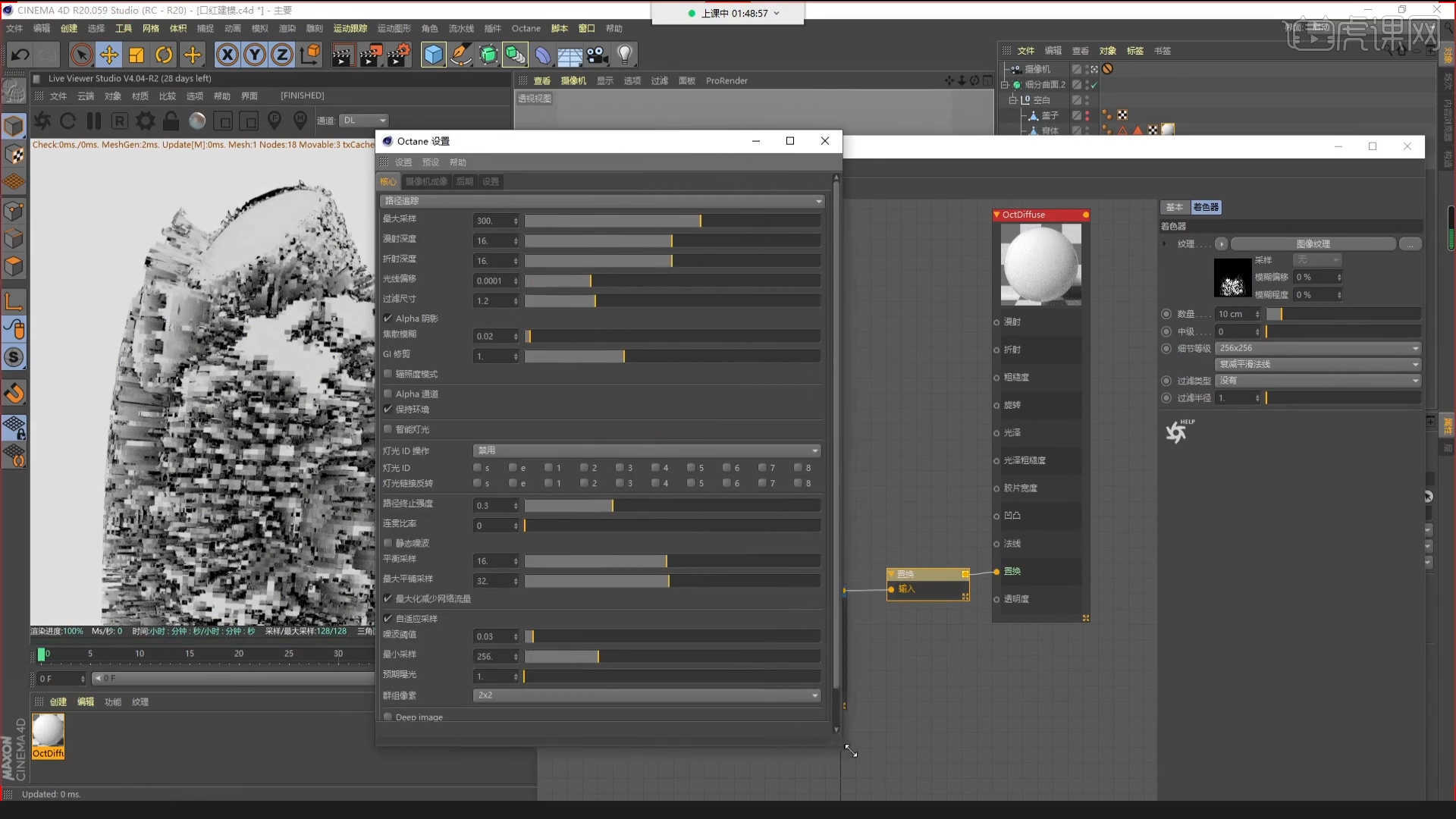Toggle 最大化减少网络流量 checkbox
This screenshot has height=819, width=1456.
tap(388, 598)
